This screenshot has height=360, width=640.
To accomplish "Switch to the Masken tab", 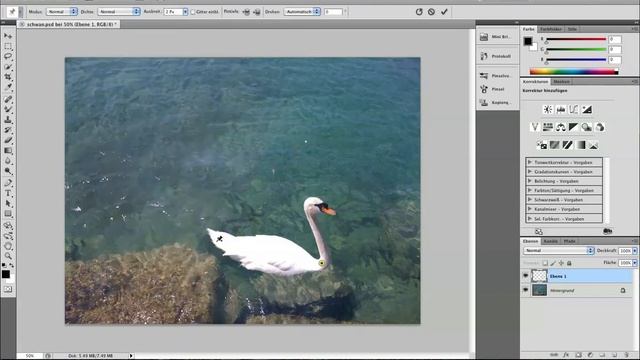I will 562,82.
